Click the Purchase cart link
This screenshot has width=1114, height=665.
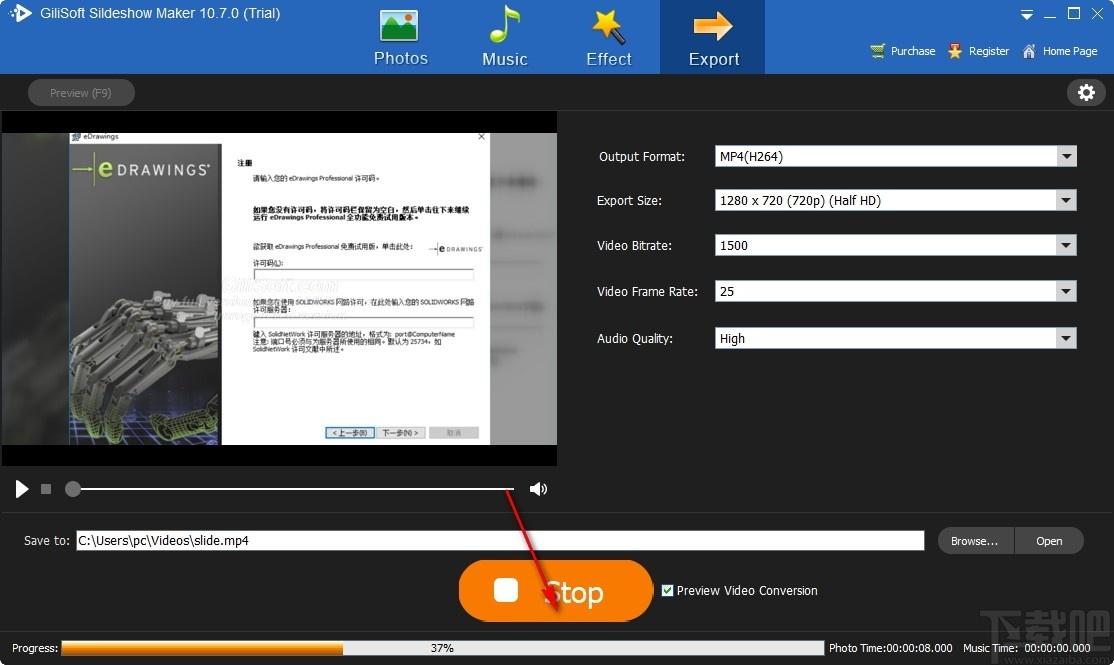pyautogui.click(x=902, y=51)
